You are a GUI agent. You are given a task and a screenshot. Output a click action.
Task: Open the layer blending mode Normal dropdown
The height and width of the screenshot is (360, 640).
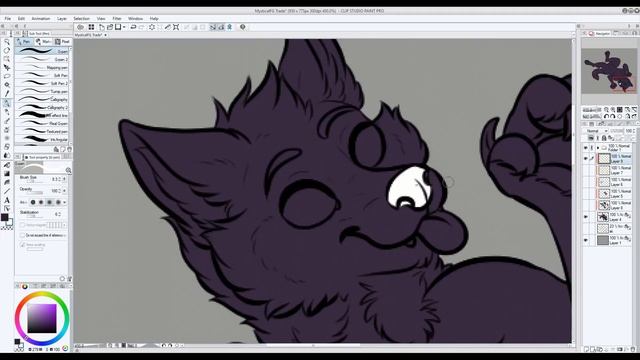(597, 131)
